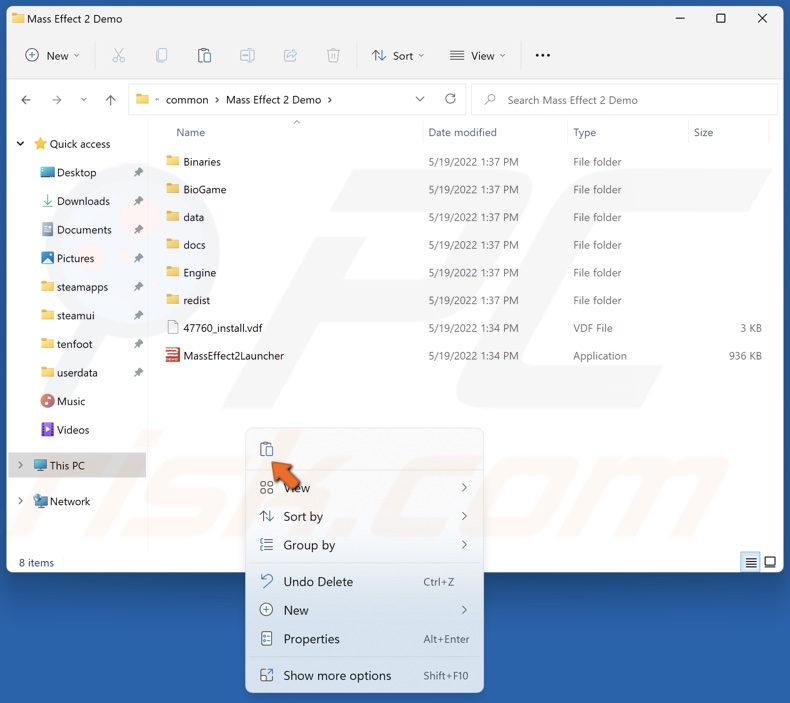This screenshot has height=703, width=790.
Task: Switch to details view in status bar
Action: tap(751, 562)
